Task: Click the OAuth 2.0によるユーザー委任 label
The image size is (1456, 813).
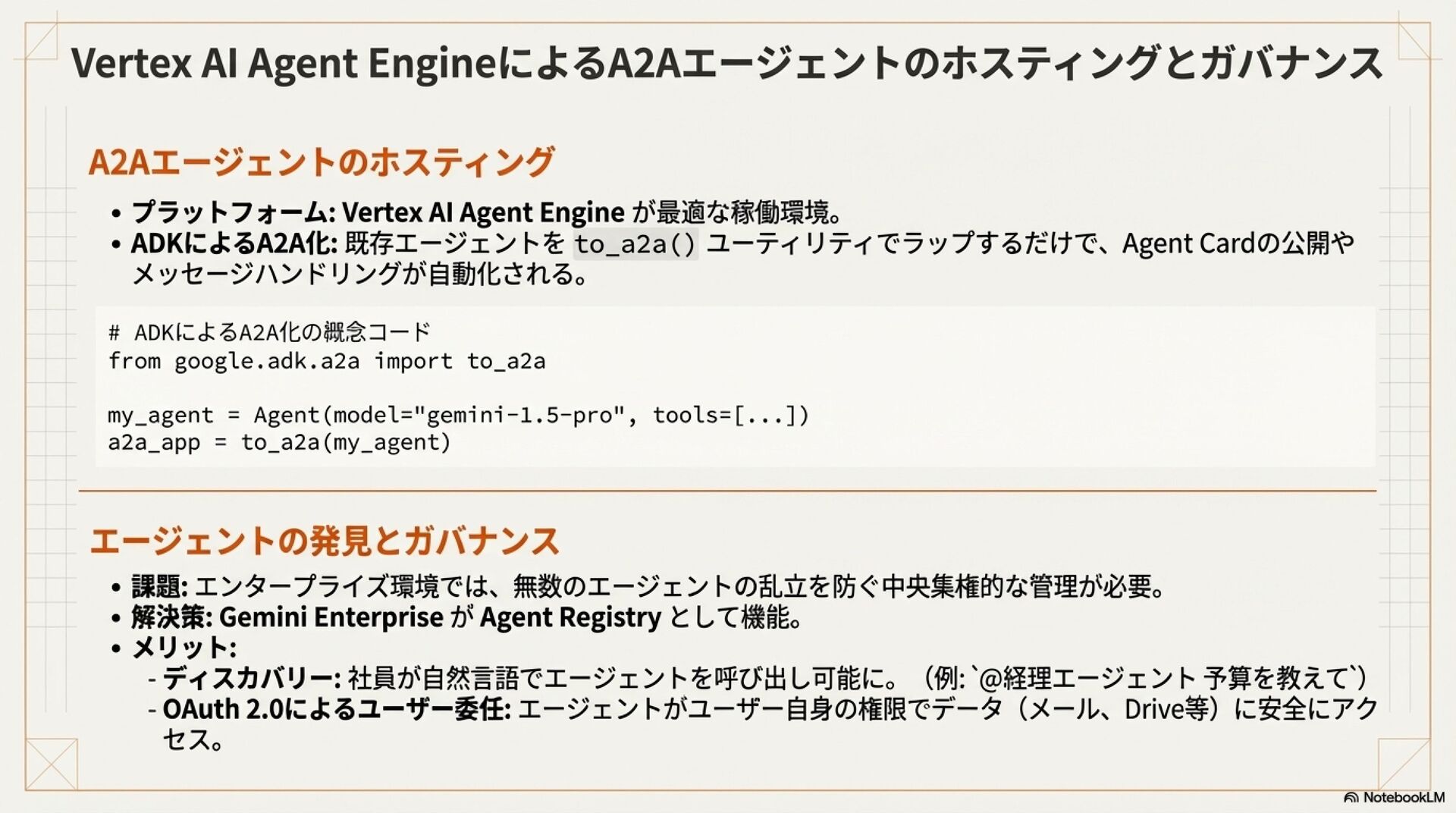Action: pyautogui.click(x=337, y=709)
